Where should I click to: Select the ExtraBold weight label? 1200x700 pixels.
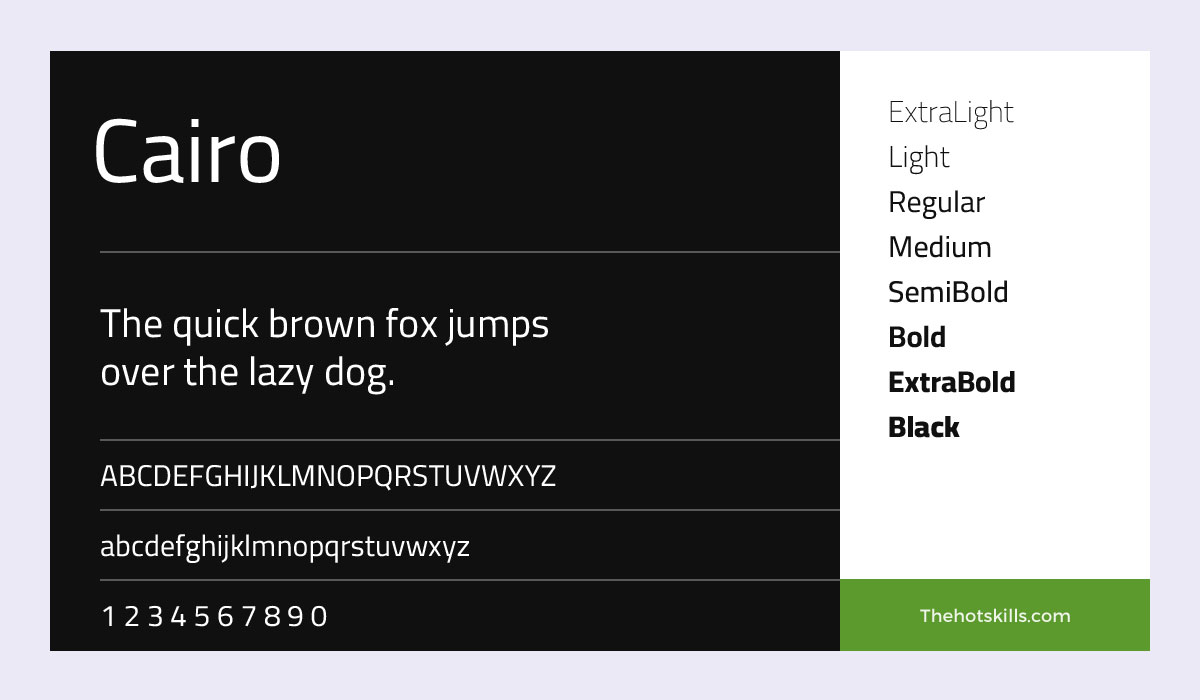point(951,382)
